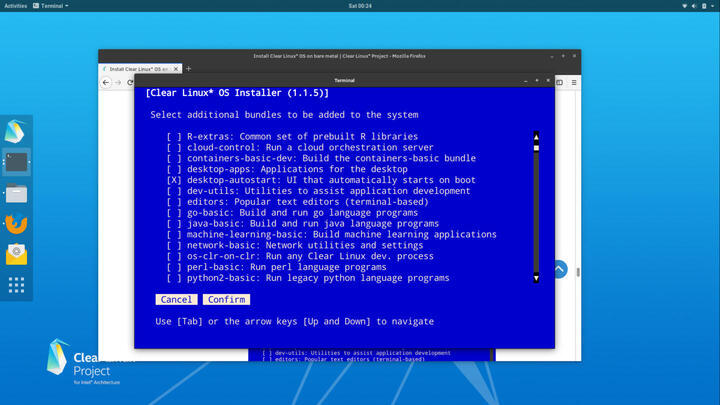The width and height of the screenshot is (720, 405).
Task: Click the 'Clear Linux* OS Installer (1.1.5)' heading
Action: point(237,93)
